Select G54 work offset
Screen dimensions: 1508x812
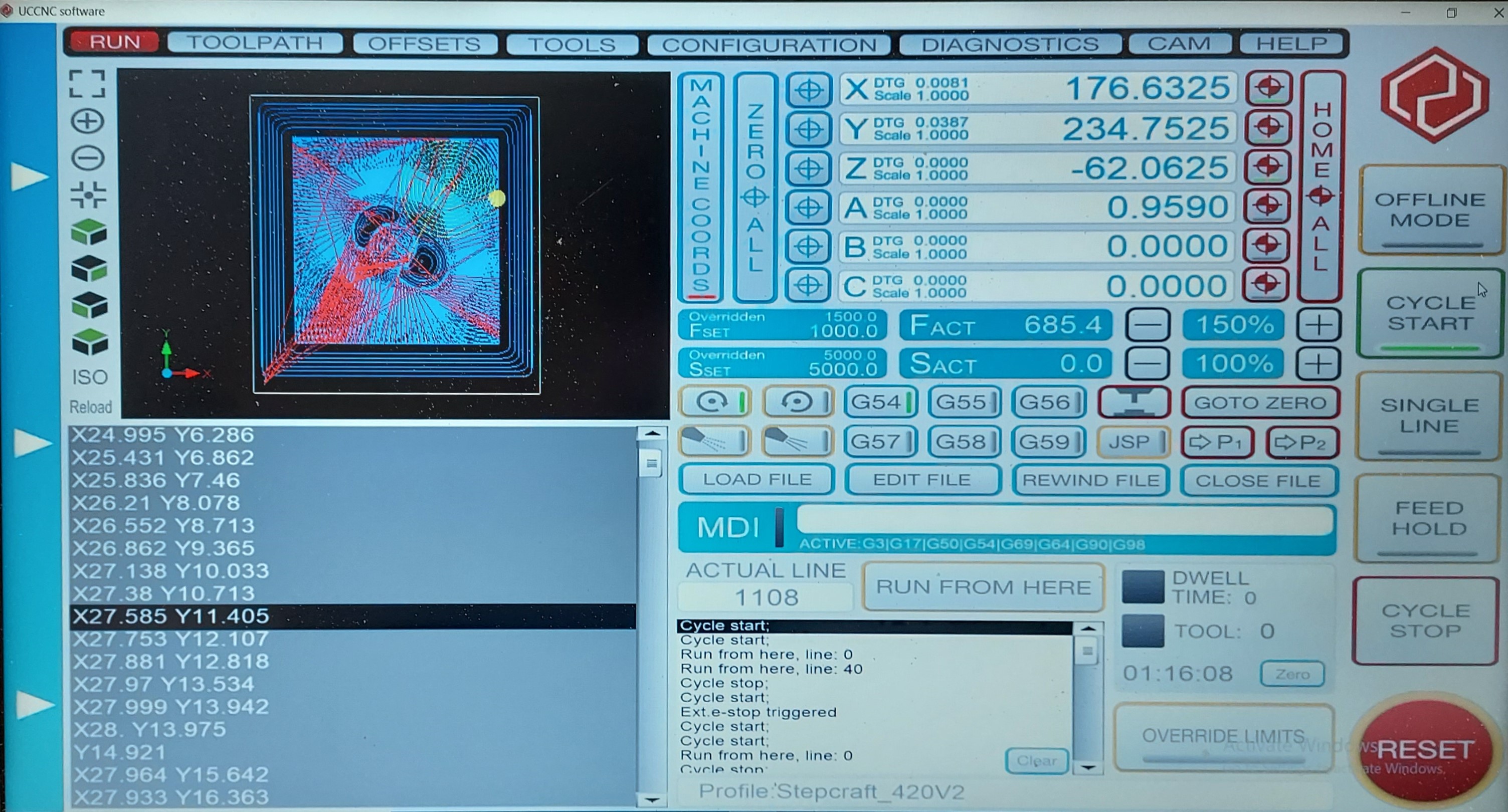pos(880,402)
